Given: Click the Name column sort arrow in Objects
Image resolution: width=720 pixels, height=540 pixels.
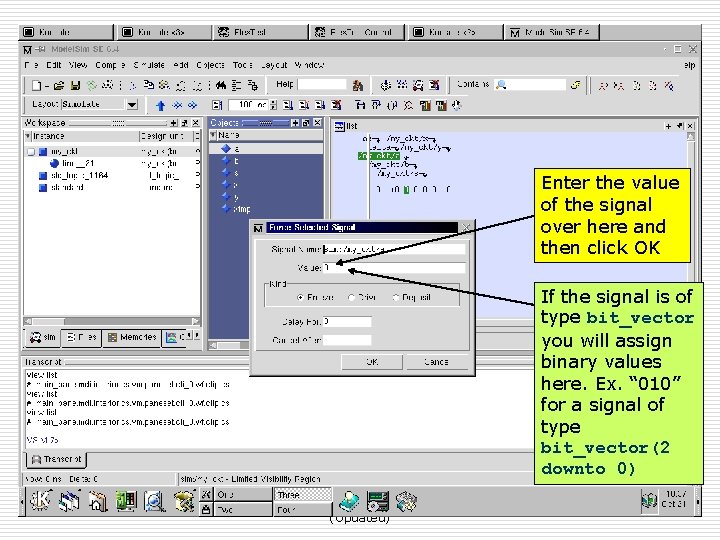Looking at the screenshot, I should coord(213,135).
